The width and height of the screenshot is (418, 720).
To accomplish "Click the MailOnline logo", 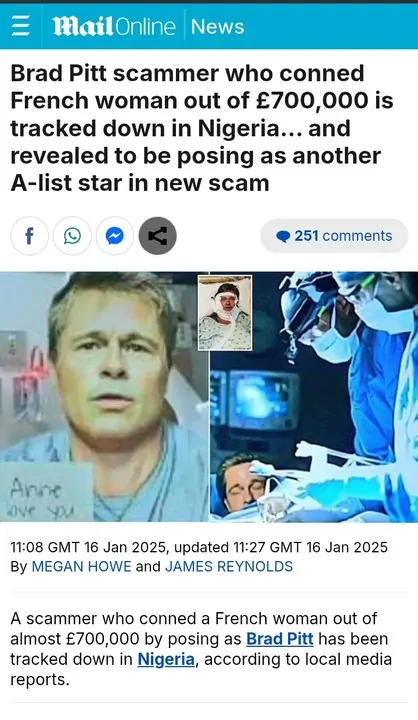I will point(114,27).
